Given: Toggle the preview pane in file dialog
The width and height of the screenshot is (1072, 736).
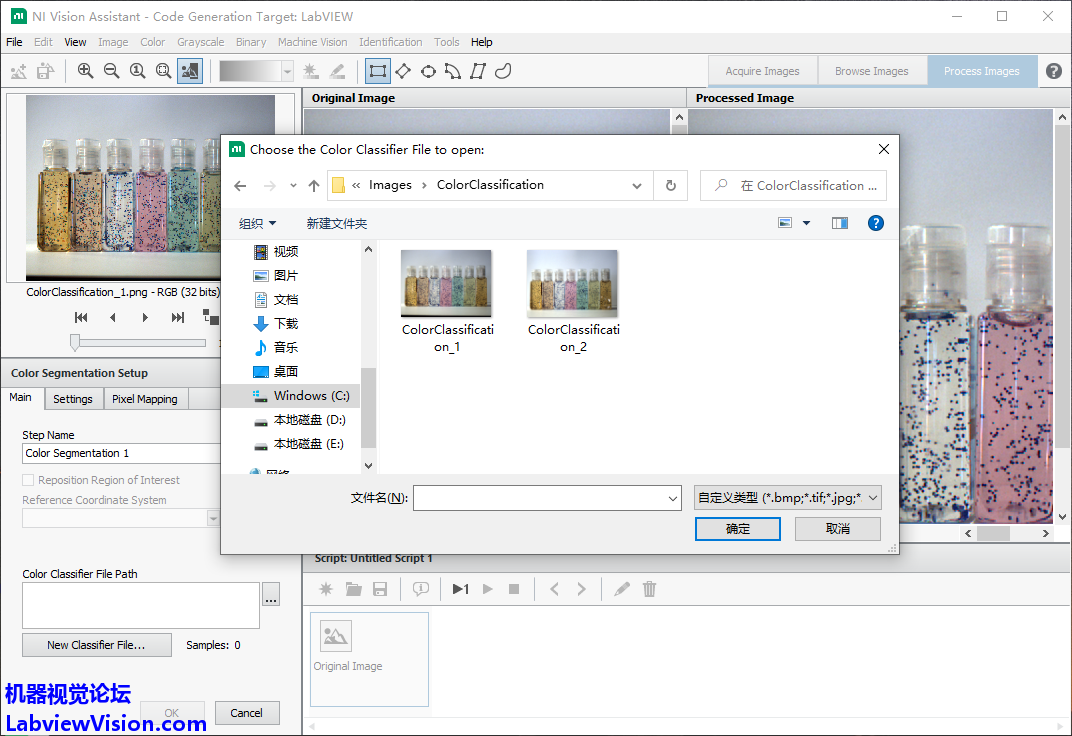Looking at the screenshot, I should [x=840, y=223].
